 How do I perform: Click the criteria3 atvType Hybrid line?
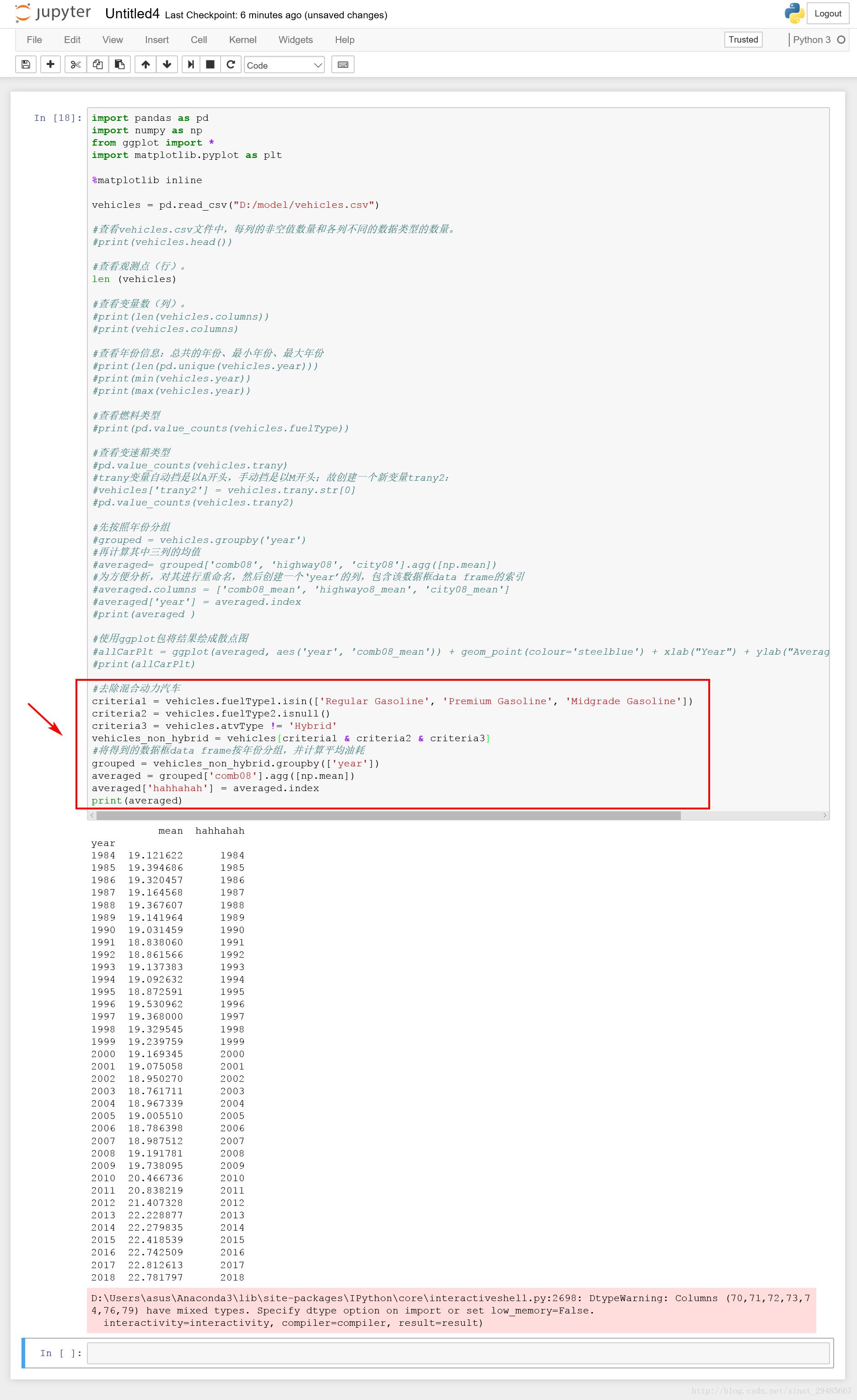[214, 726]
